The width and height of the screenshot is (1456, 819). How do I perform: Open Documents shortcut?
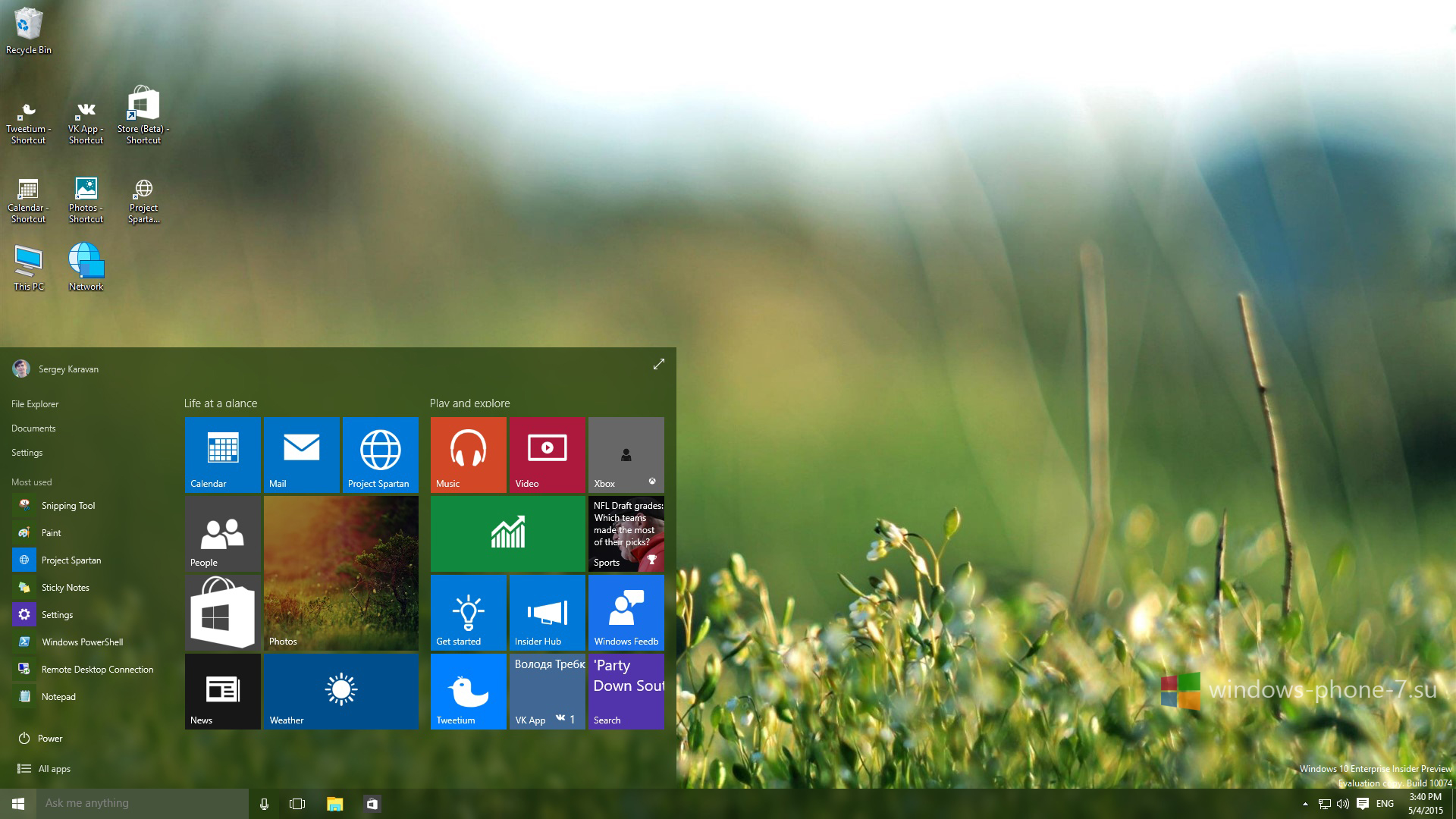click(34, 428)
